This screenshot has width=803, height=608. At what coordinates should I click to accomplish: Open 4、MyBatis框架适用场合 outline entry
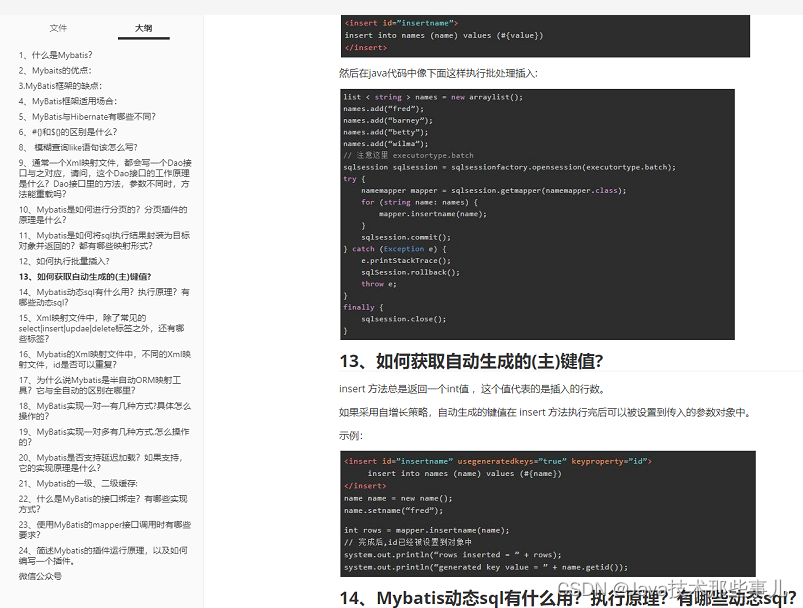(x=68, y=101)
